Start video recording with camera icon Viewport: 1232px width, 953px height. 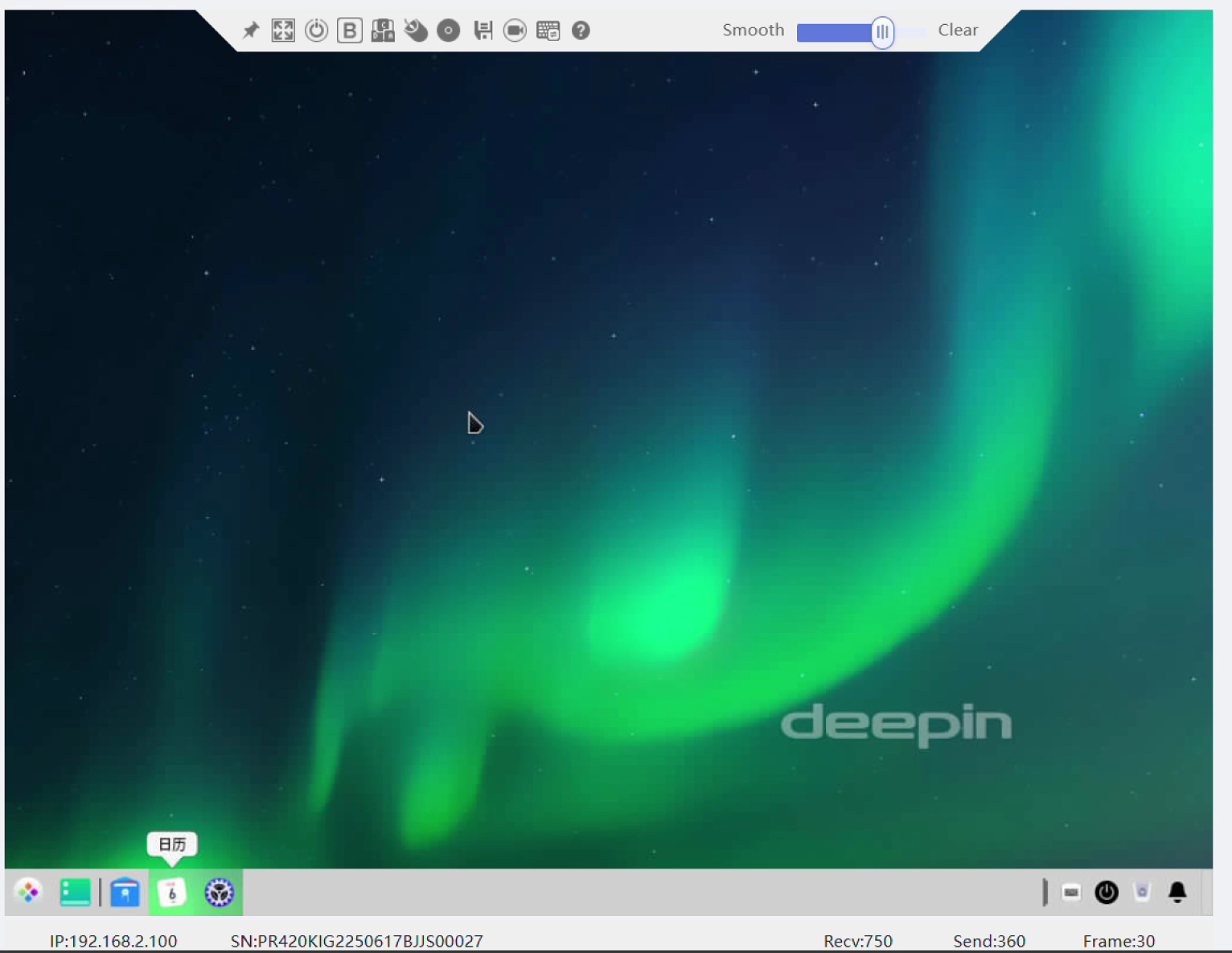[x=515, y=31]
